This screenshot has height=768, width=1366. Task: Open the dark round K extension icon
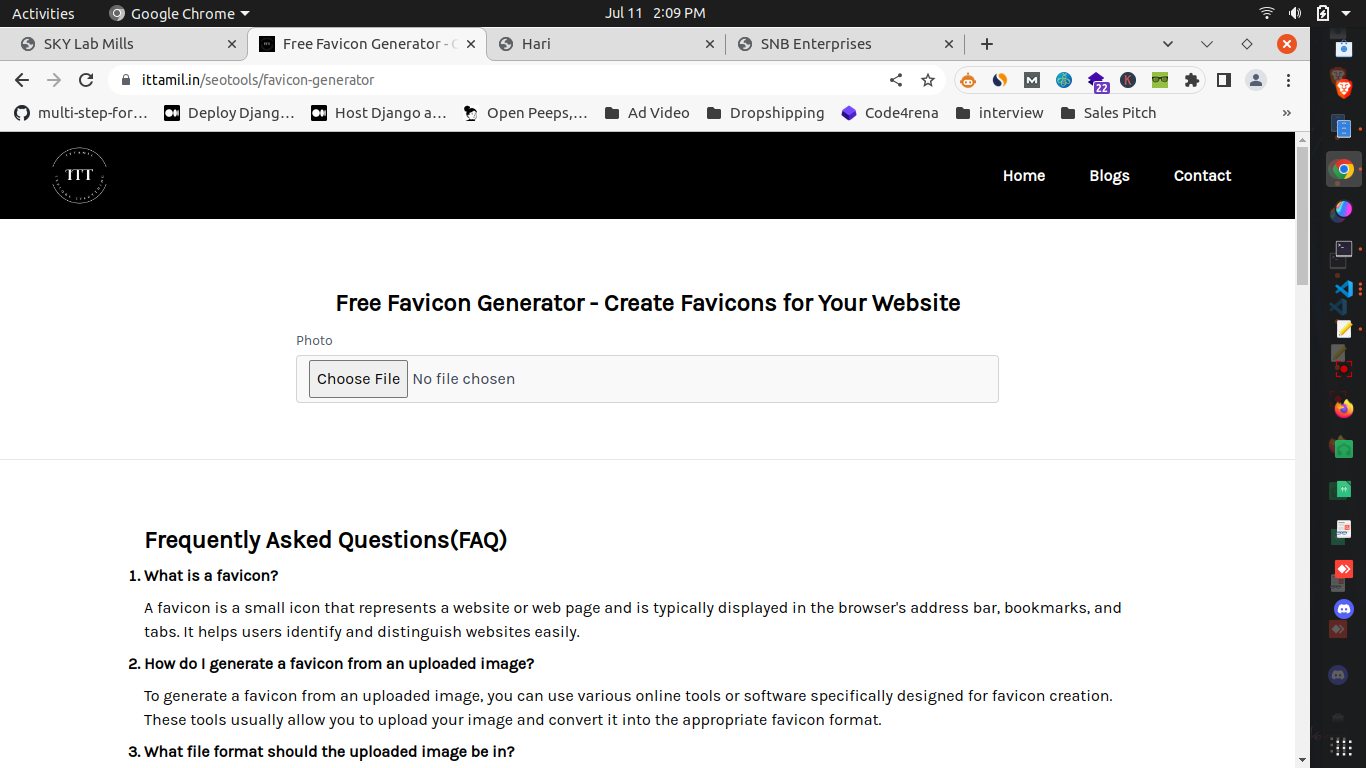(1128, 80)
